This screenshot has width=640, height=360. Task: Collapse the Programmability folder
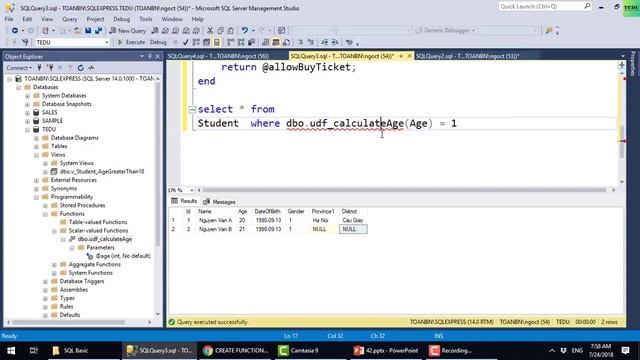pyautogui.click(x=36, y=197)
